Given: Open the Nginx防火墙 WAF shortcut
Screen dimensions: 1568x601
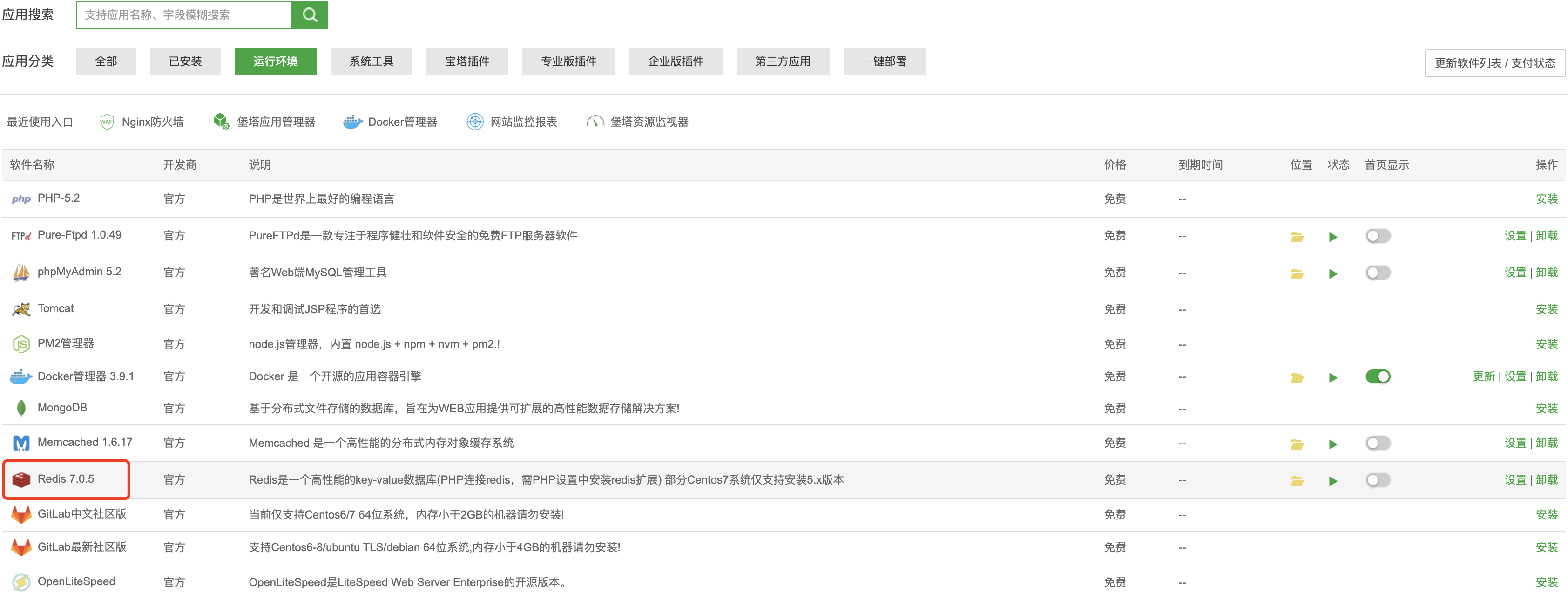Looking at the screenshot, I should (152, 121).
